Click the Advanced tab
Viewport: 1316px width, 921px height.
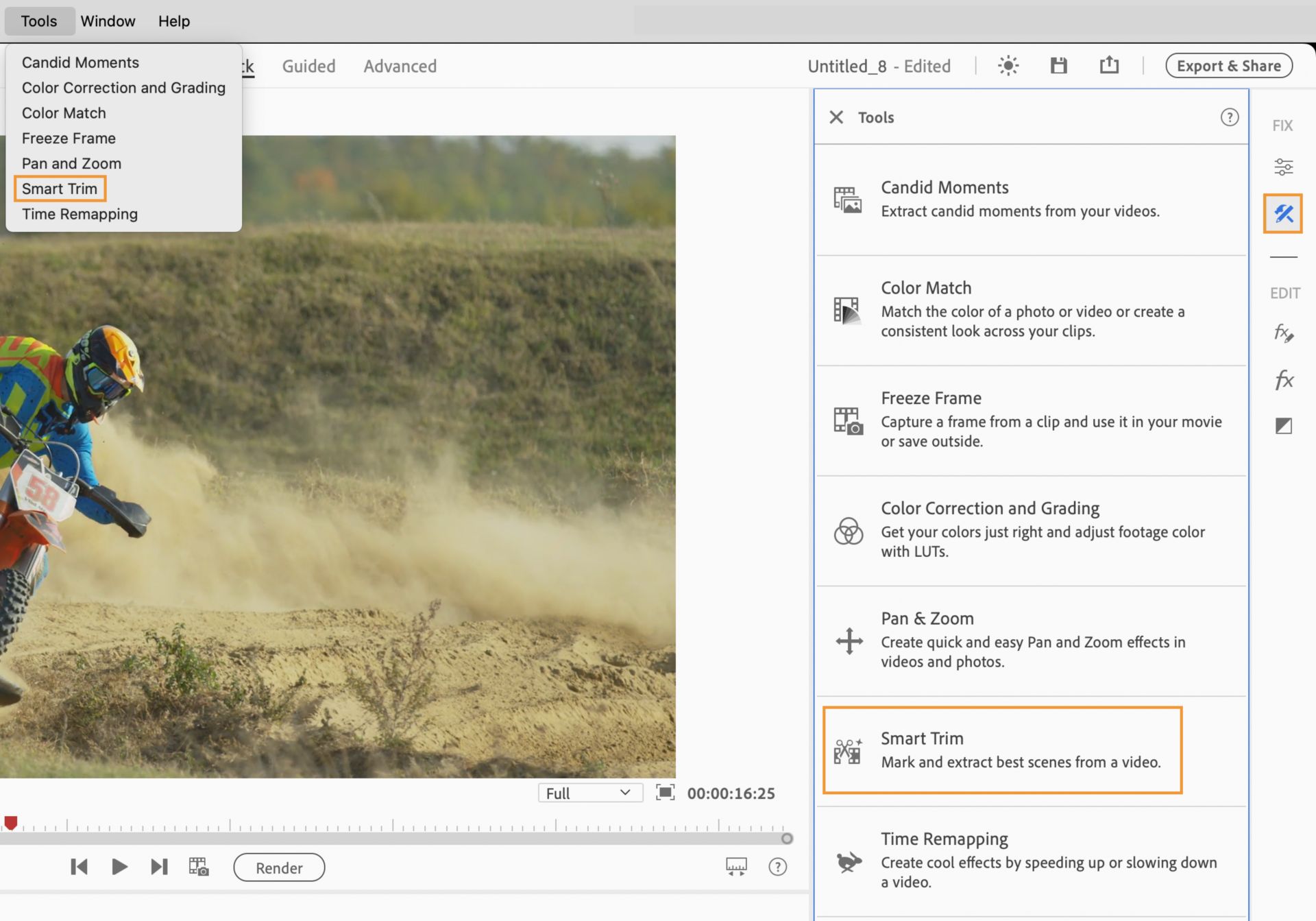pos(400,65)
